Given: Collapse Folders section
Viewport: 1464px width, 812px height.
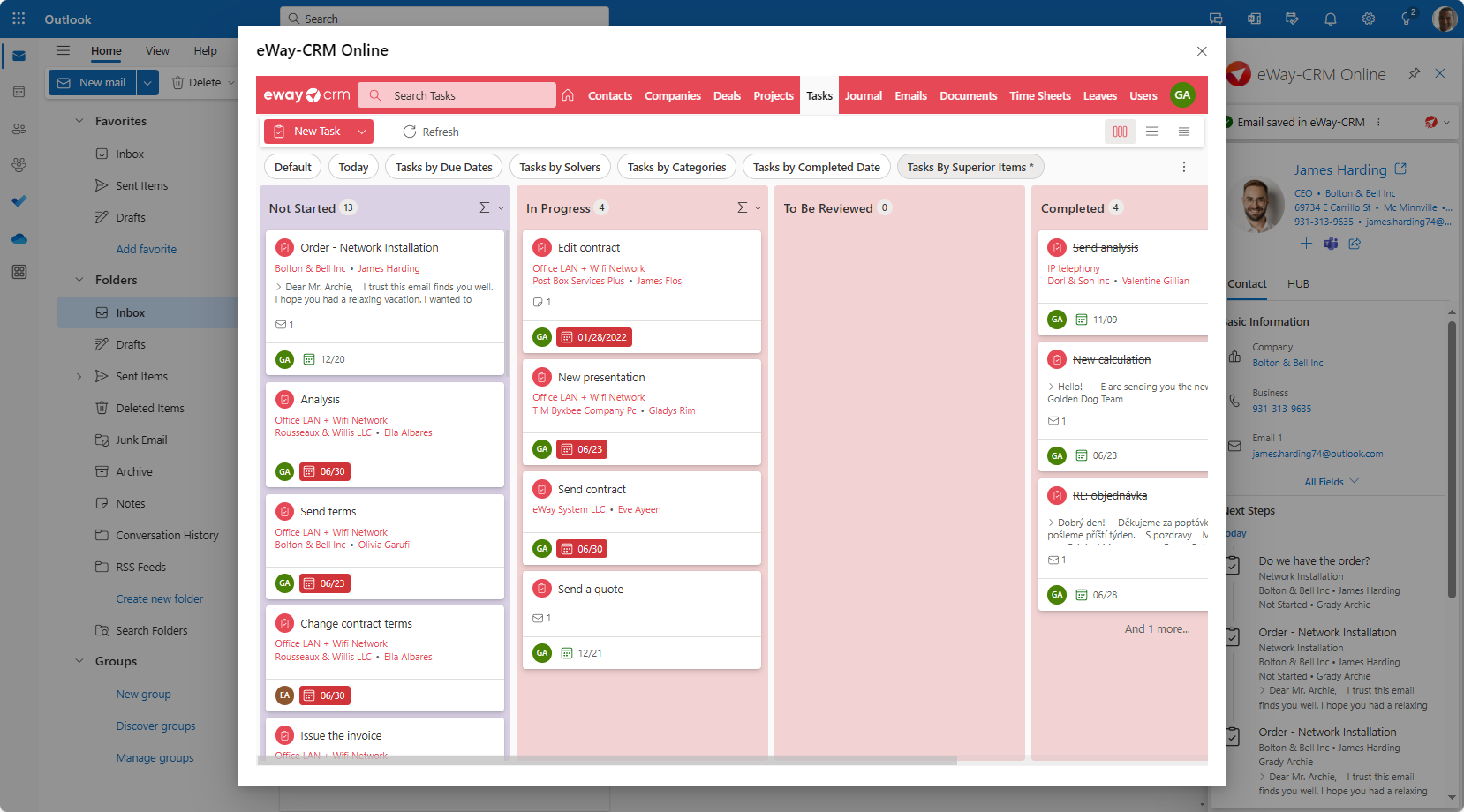Looking at the screenshot, I should [79, 280].
